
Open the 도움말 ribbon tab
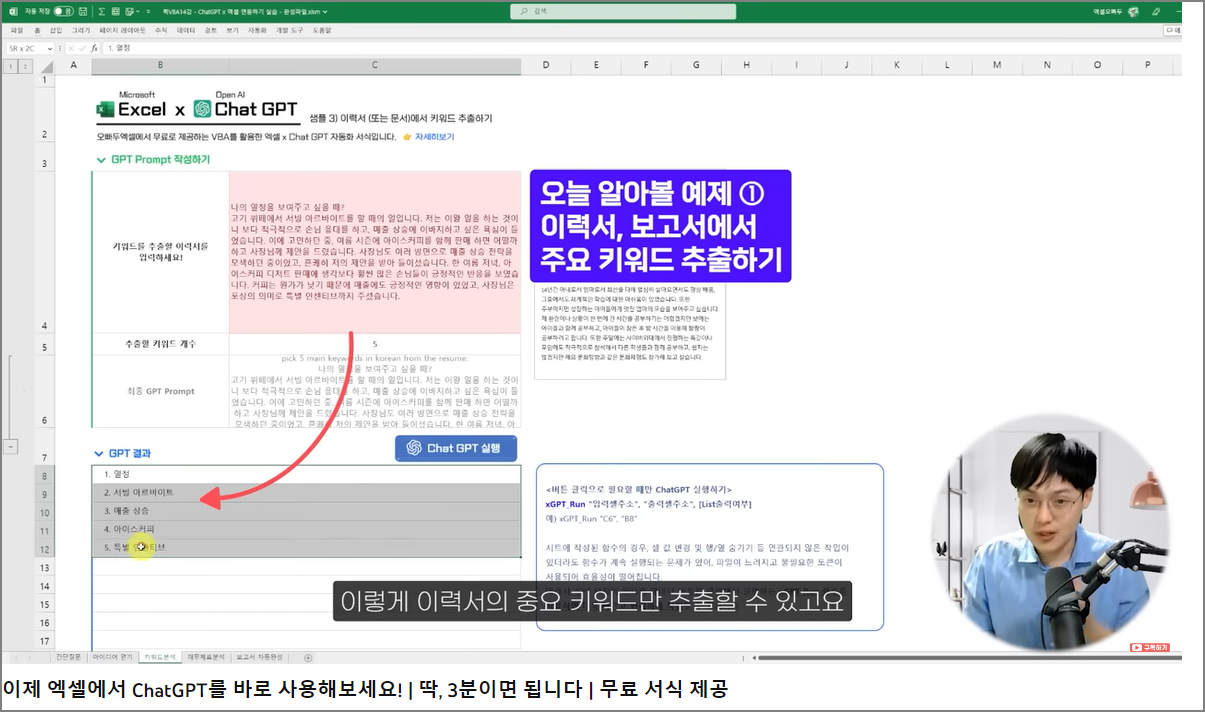coord(322,30)
